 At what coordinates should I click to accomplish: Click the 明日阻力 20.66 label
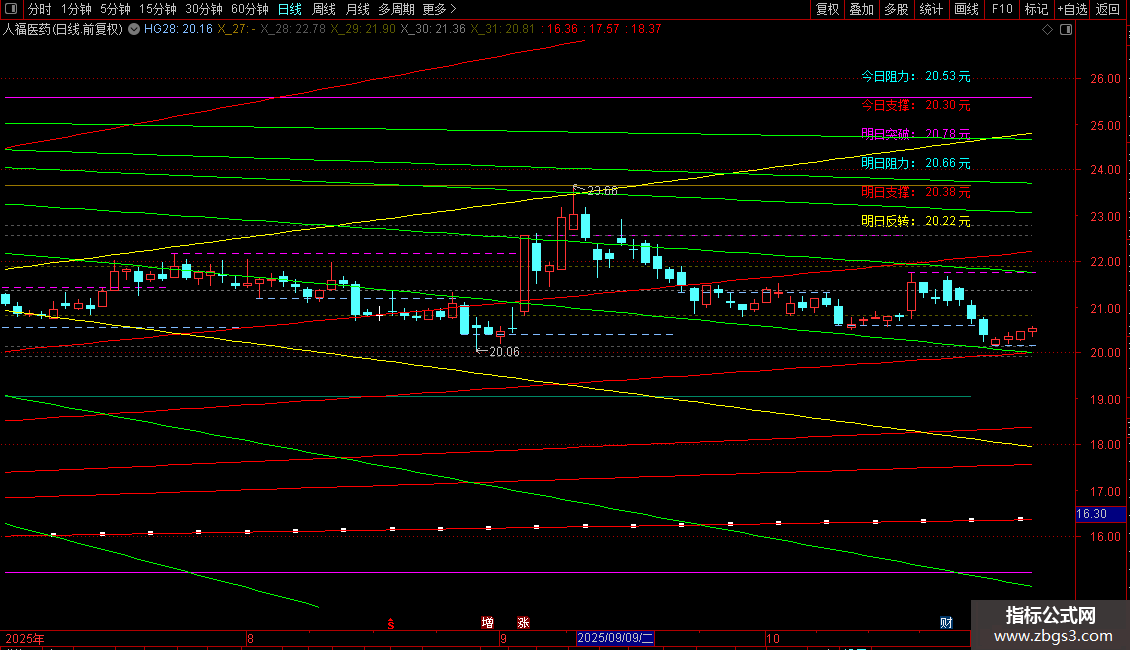click(916, 164)
